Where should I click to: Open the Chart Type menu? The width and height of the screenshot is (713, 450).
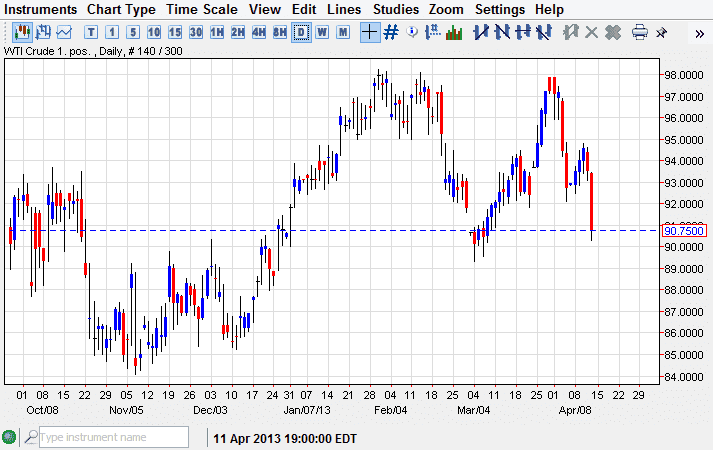121,9
